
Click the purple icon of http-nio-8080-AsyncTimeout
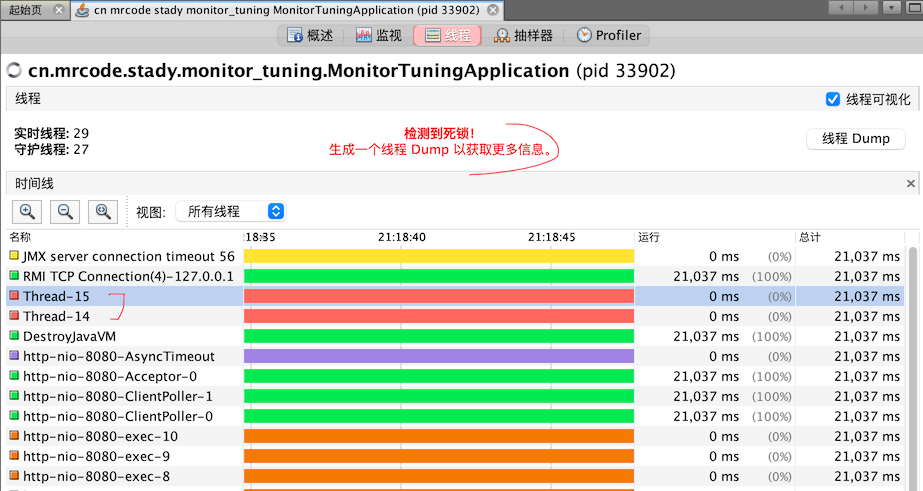(14, 356)
